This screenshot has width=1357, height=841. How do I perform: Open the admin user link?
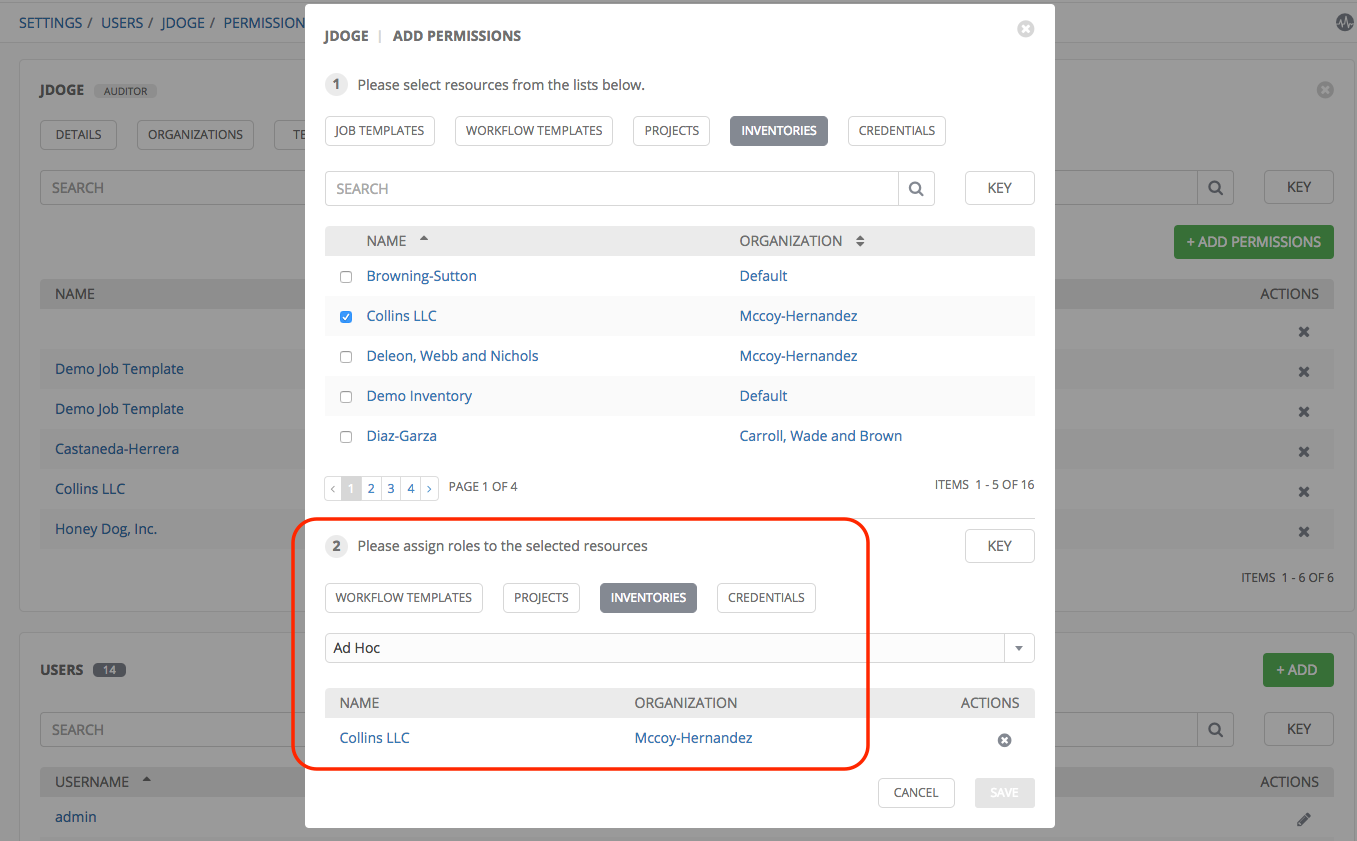pyautogui.click(x=76, y=817)
